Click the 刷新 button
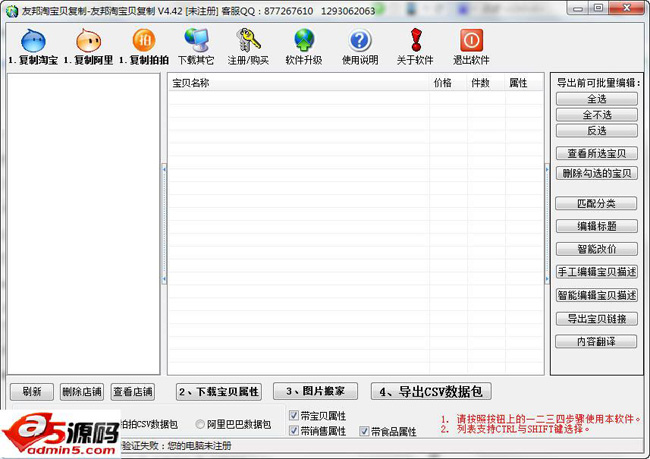Screen dimensions: 650x459 coord(32,391)
